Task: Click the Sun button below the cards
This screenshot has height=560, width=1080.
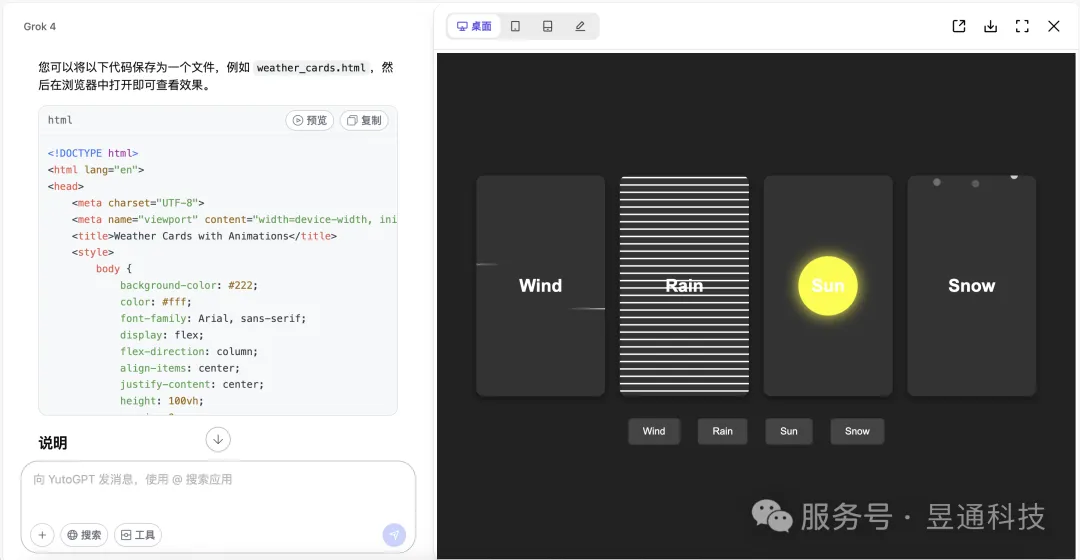Action: click(789, 431)
